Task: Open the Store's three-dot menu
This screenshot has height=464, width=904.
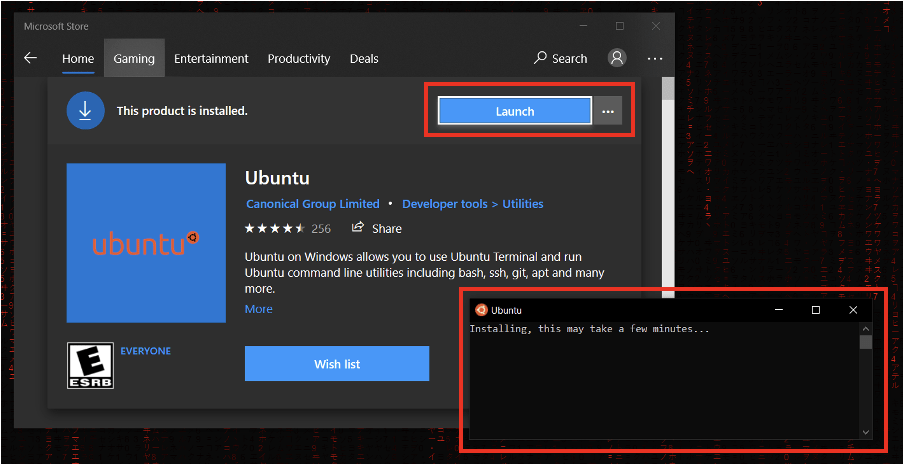Action: click(x=655, y=58)
